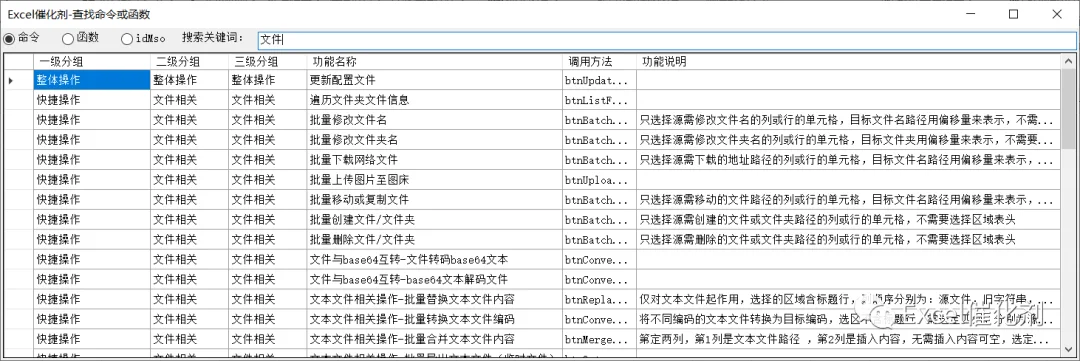Image resolution: width=1080 pixels, height=361 pixels.
Task: Click the description cell of the 批量修改文件夹名 row
Action: pos(849,140)
